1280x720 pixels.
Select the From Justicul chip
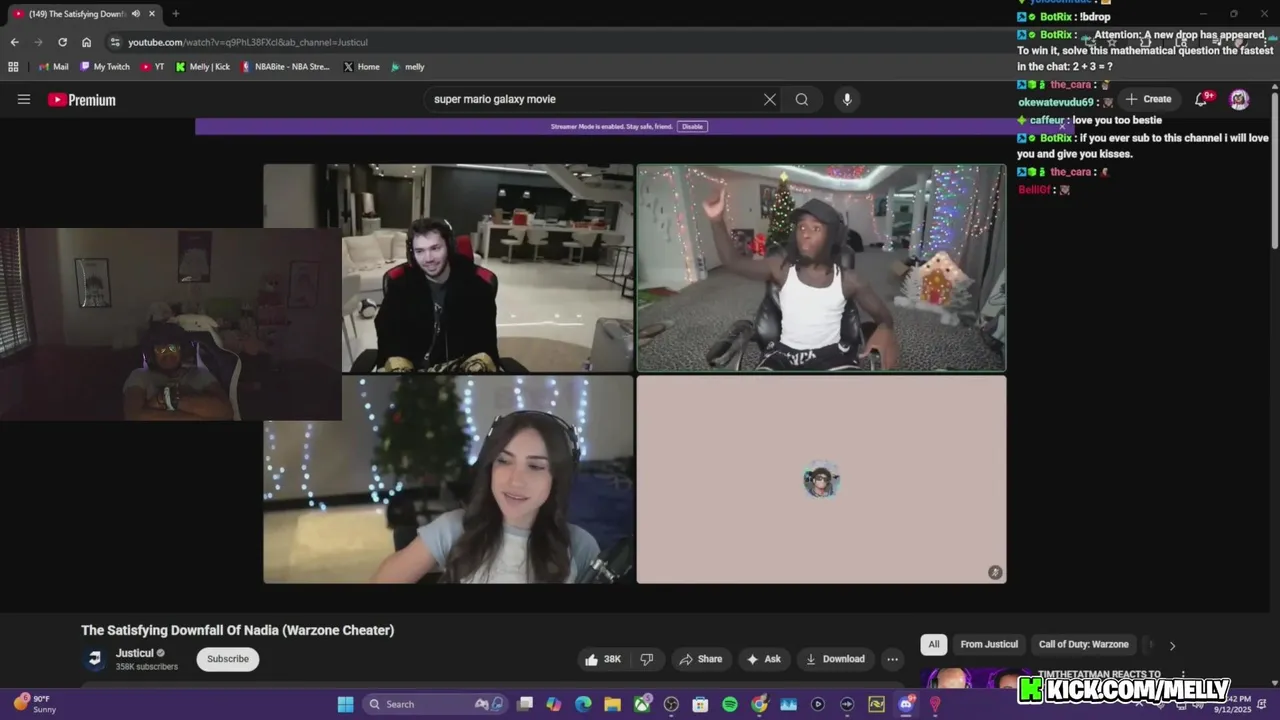(x=989, y=645)
